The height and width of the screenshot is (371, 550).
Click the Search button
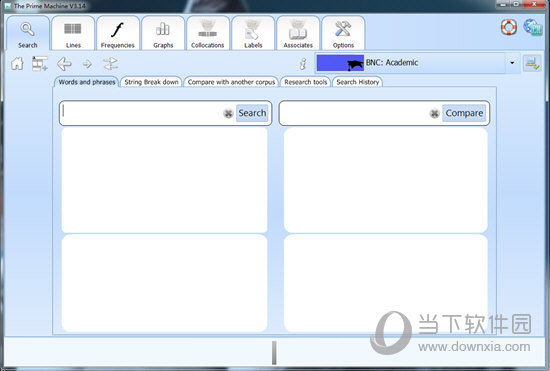click(x=252, y=113)
